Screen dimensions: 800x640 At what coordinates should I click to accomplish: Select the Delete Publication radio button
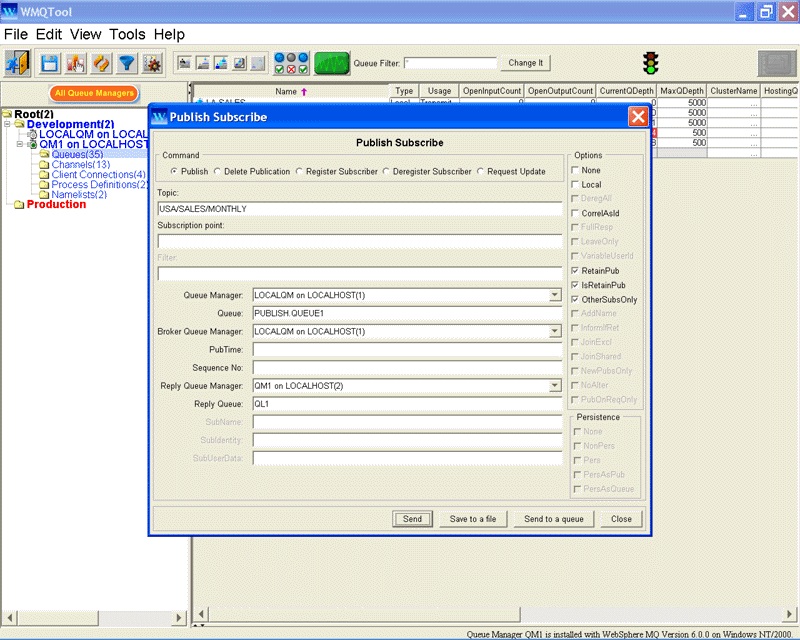(x=217, y=171)
